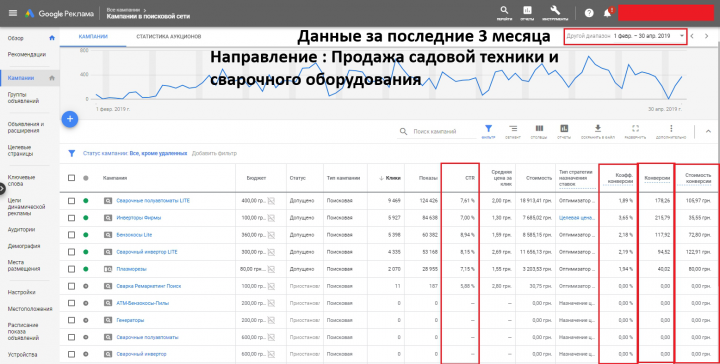Open status dot dropdown for Плазморезы
Screen dimensions: 720x364
tap(85, 269)
